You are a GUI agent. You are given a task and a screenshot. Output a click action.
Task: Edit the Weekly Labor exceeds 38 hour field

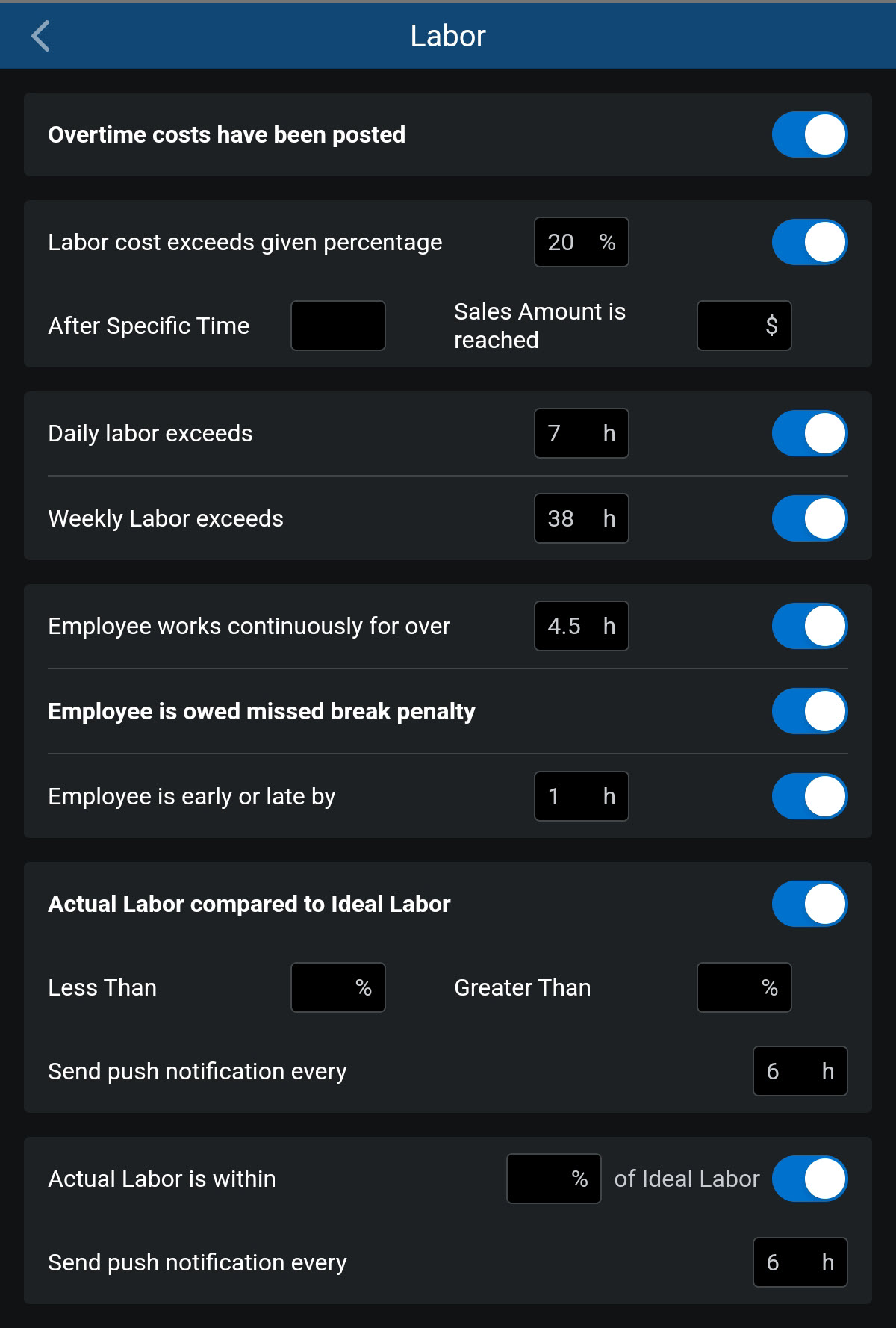click(581, 518)
